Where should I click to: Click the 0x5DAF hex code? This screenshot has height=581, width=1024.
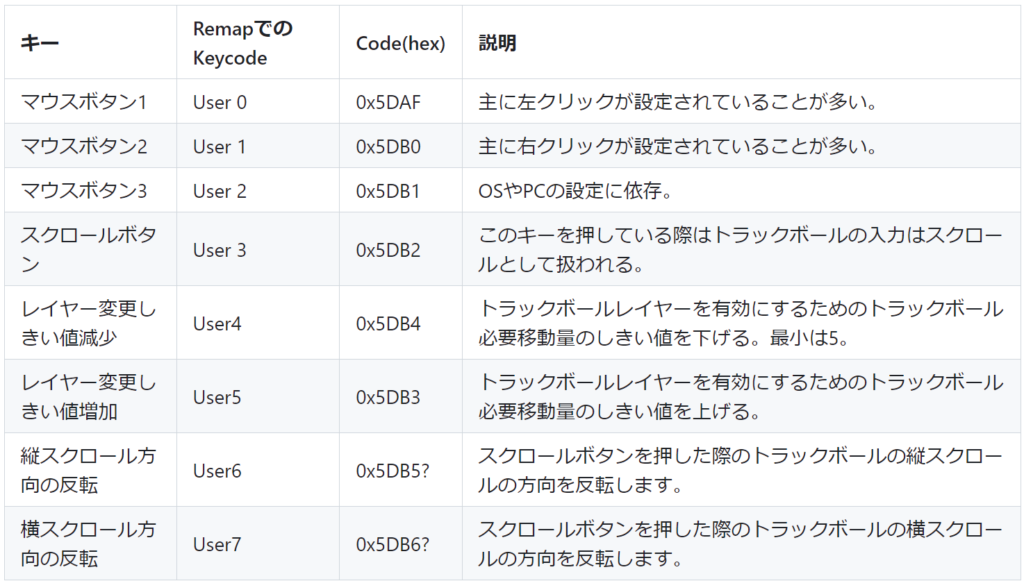click(x=389, y=102)
